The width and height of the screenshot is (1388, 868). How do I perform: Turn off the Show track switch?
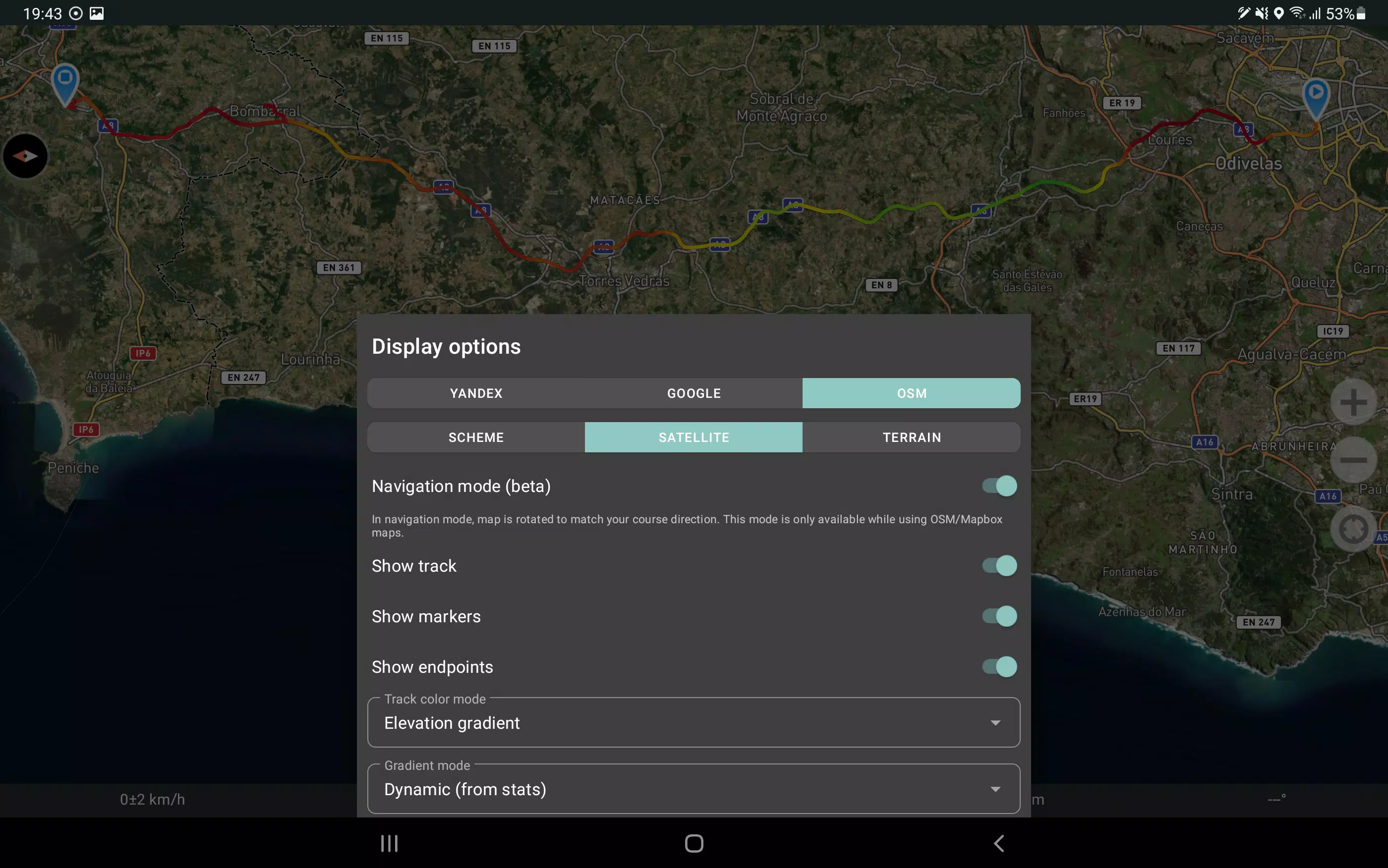[x=999, y=565]
